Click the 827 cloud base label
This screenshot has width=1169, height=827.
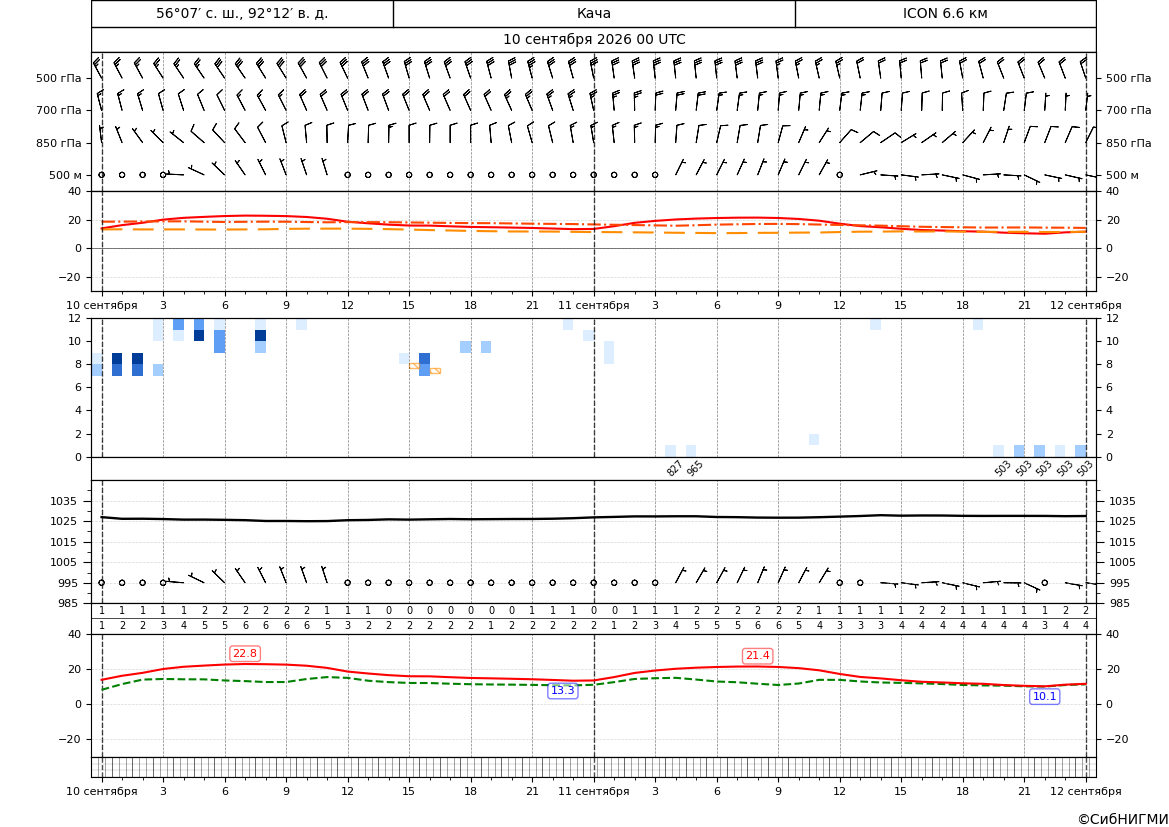(x=675, y=468)
